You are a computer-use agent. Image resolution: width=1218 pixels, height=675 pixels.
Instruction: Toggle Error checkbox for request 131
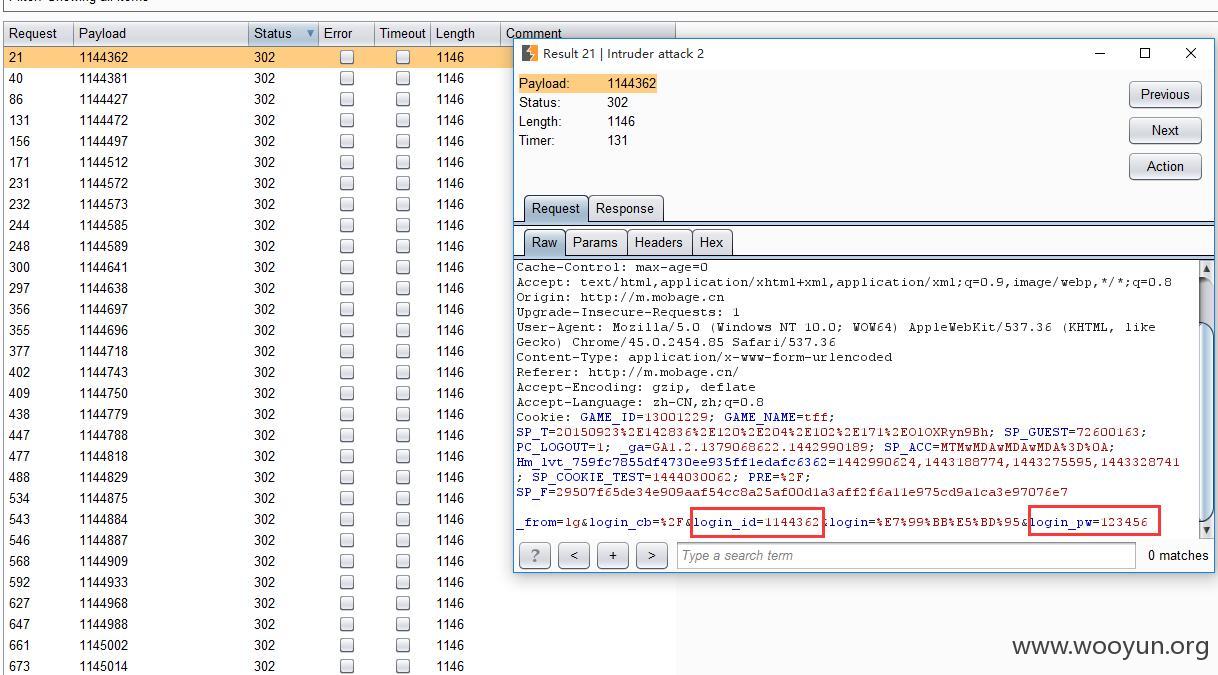(347, 120)
